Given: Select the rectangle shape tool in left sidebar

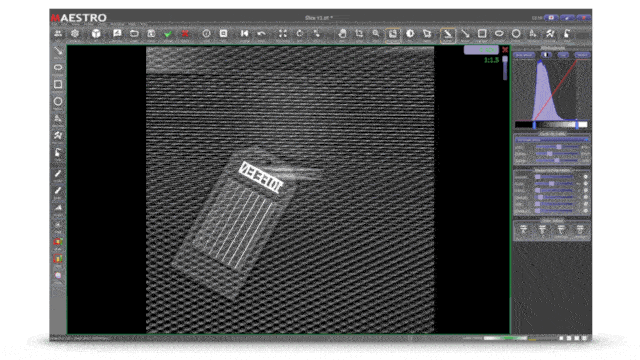Looking at the screenshot, I should click(x=58, y=84).
